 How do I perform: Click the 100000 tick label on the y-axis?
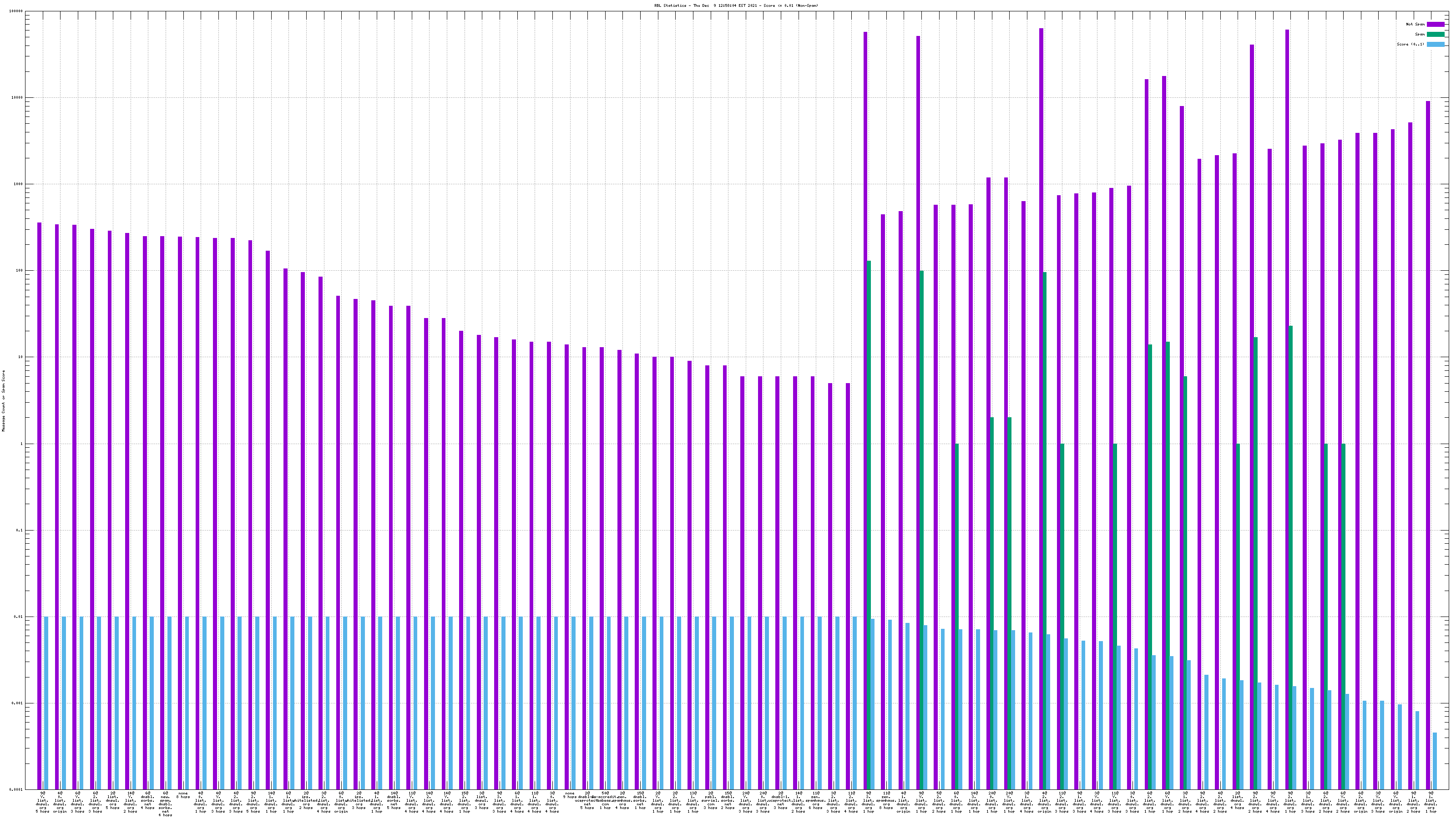(16, 11)
